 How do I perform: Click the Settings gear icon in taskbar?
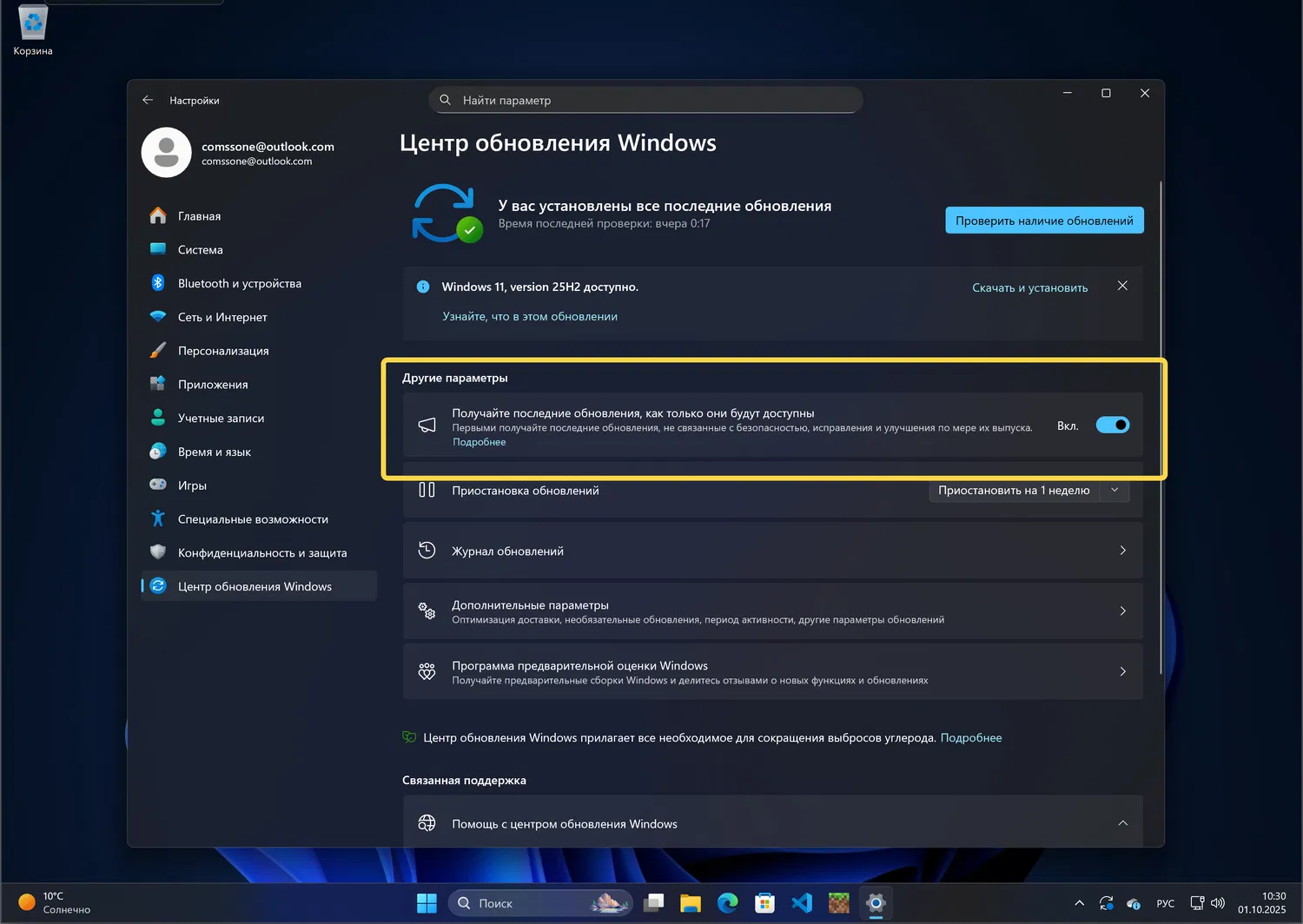point(876,903)
